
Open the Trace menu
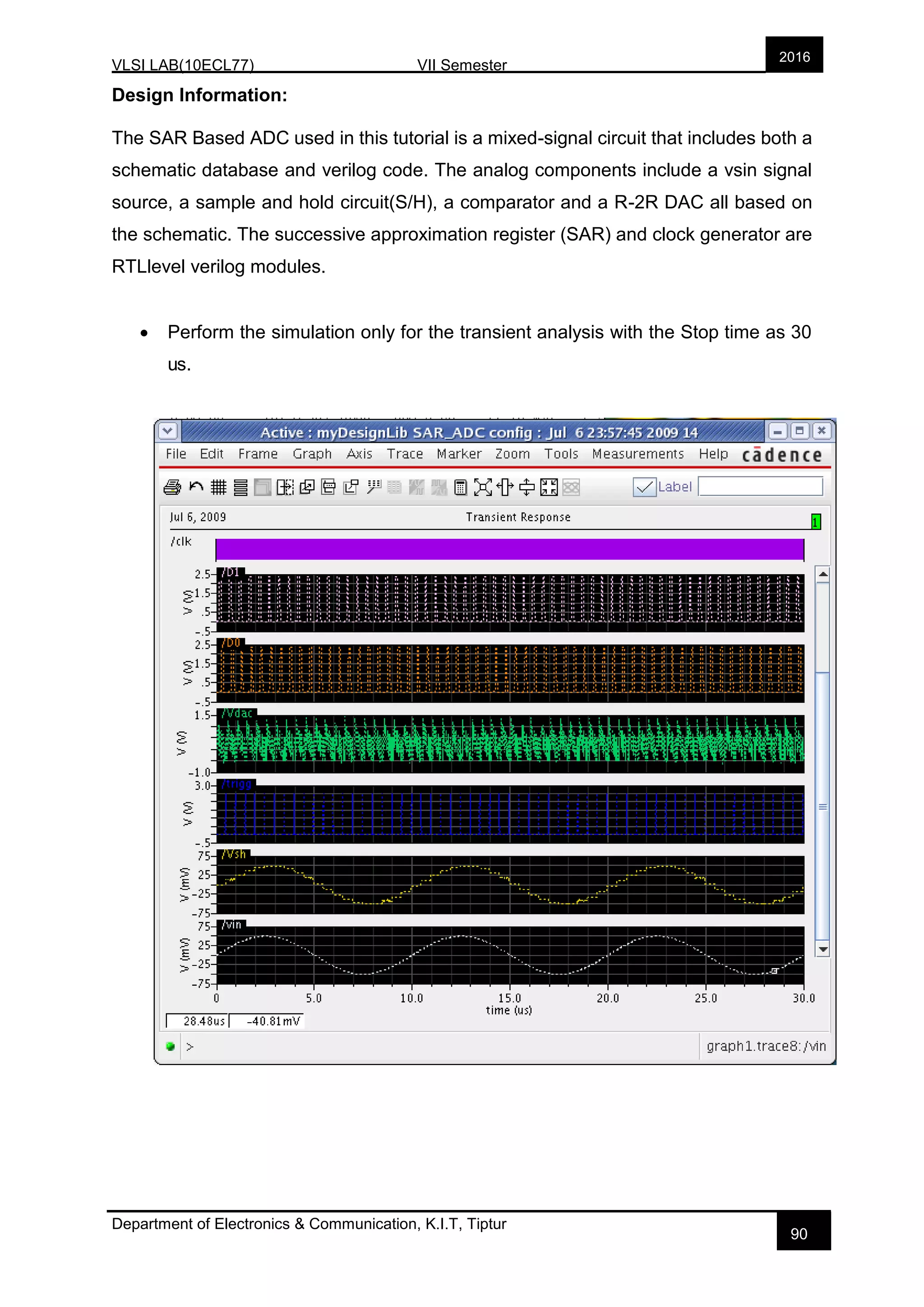(405, 454)
